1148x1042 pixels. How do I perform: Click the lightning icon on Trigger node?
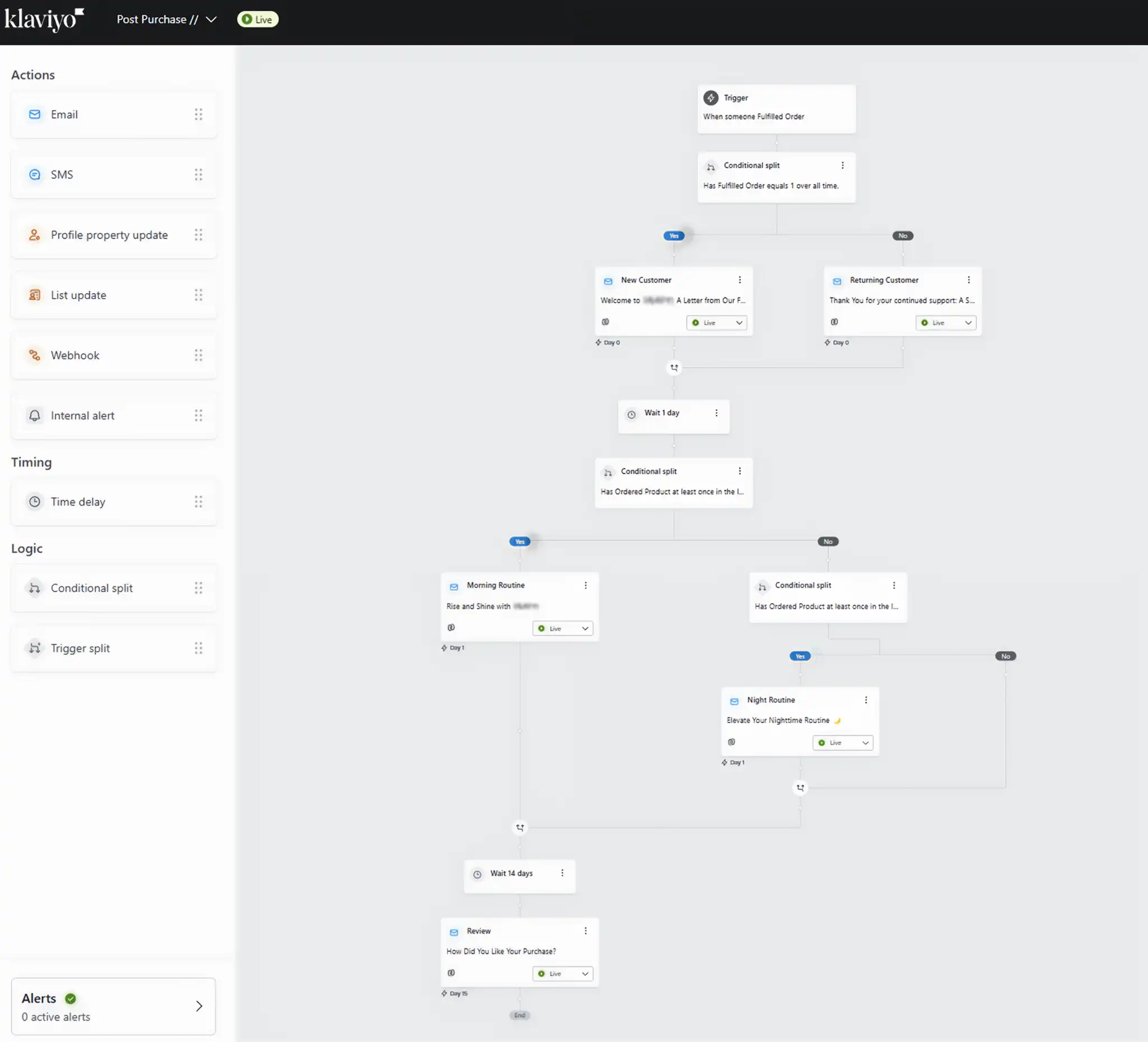(711, 98)
